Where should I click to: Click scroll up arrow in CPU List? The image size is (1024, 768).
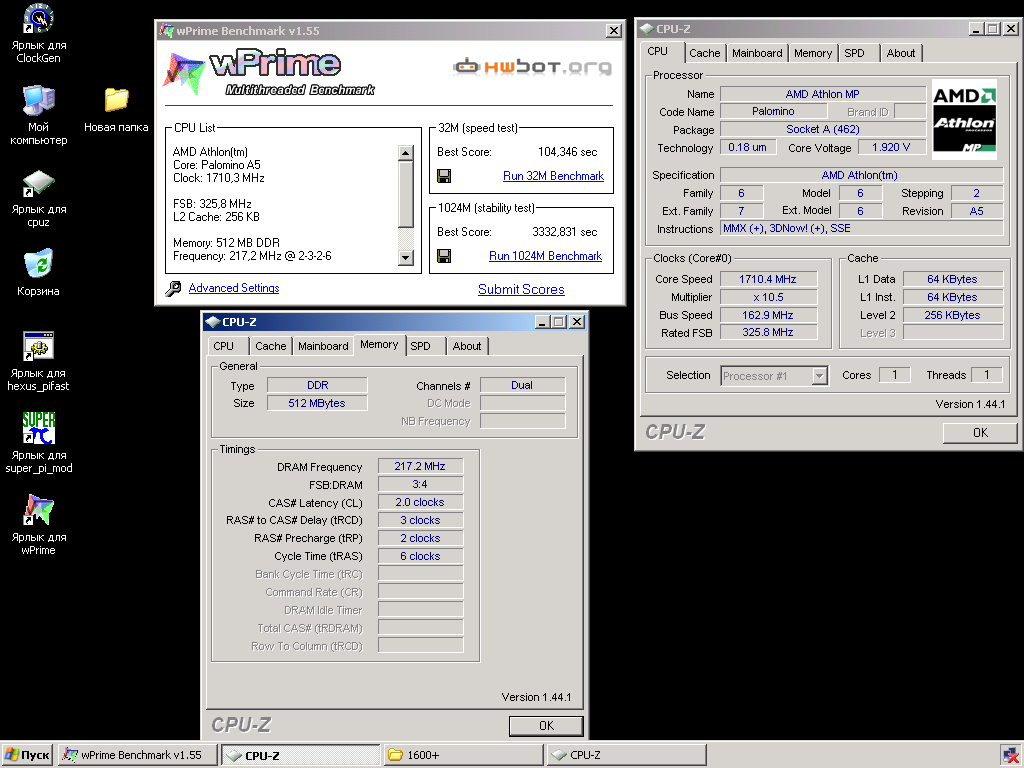(x=406, y=153)
